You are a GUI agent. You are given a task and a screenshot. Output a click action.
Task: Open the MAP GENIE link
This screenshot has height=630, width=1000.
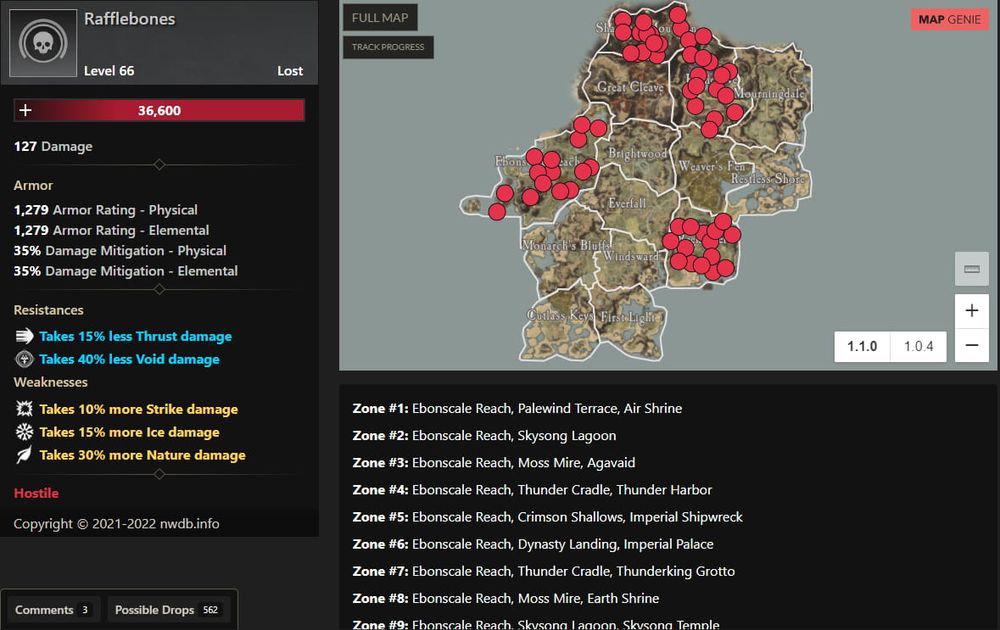pyautogui.click(x=949, y=20)
